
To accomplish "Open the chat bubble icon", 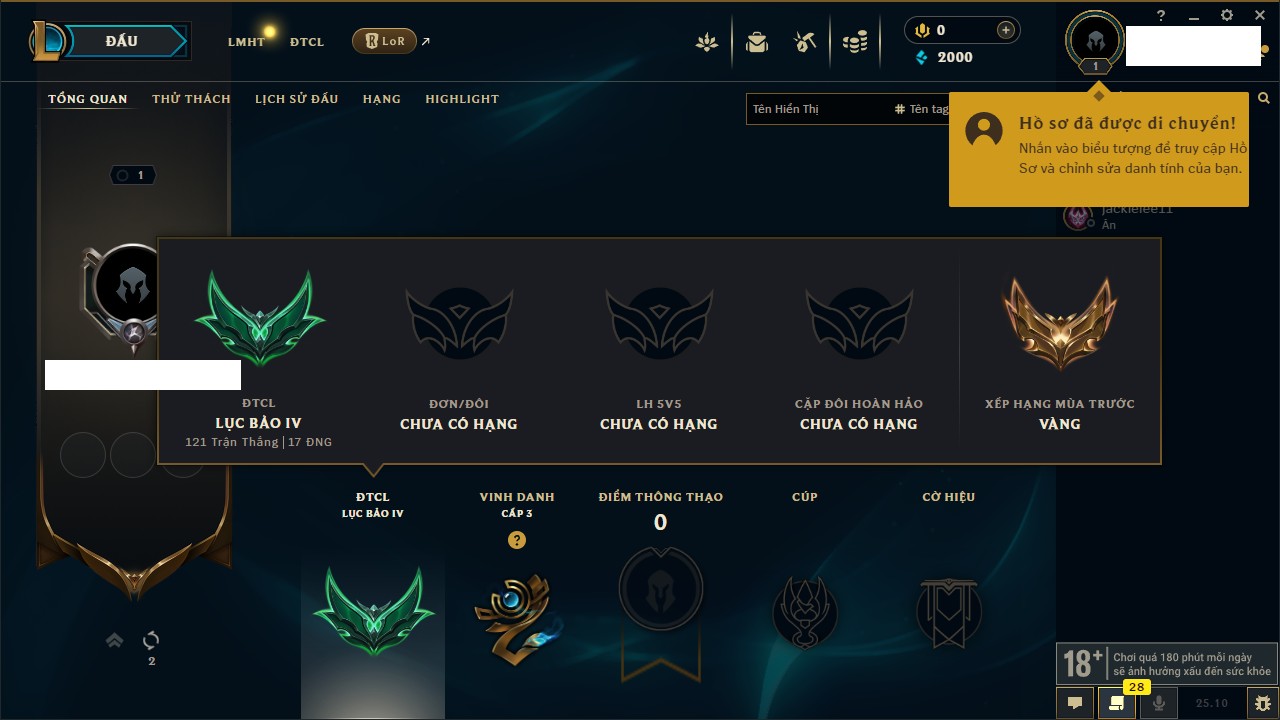I will click(x=1075, y=703).
